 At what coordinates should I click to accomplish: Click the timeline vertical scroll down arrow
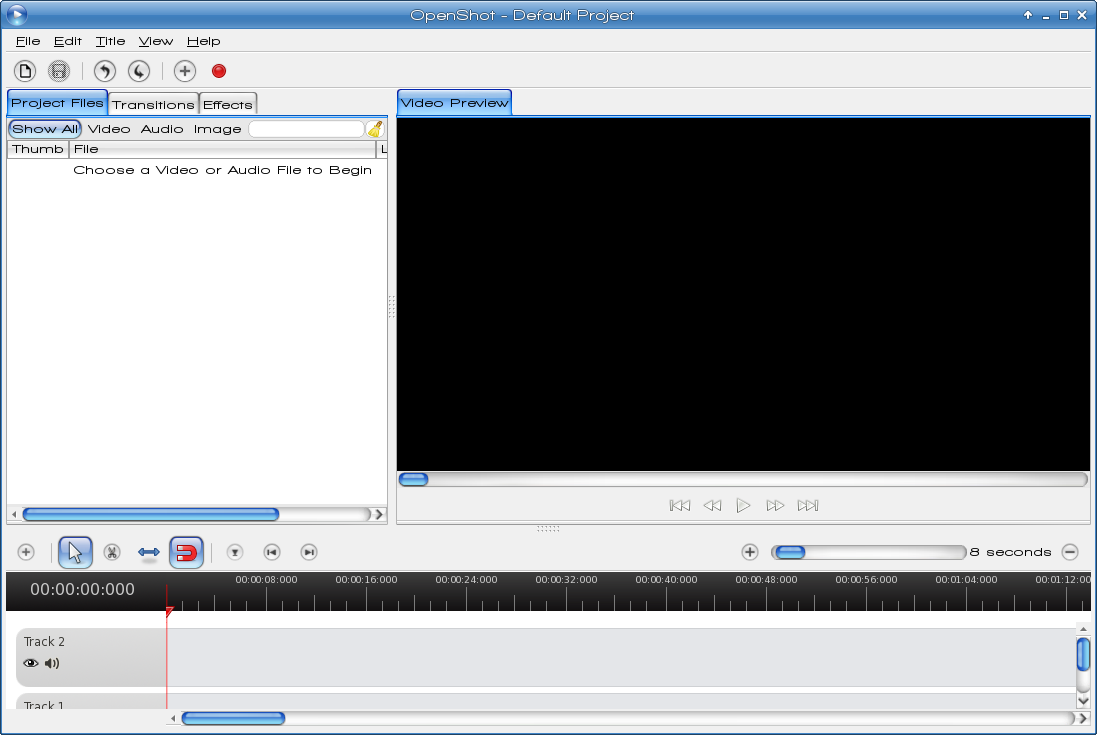click(1083, 701)
